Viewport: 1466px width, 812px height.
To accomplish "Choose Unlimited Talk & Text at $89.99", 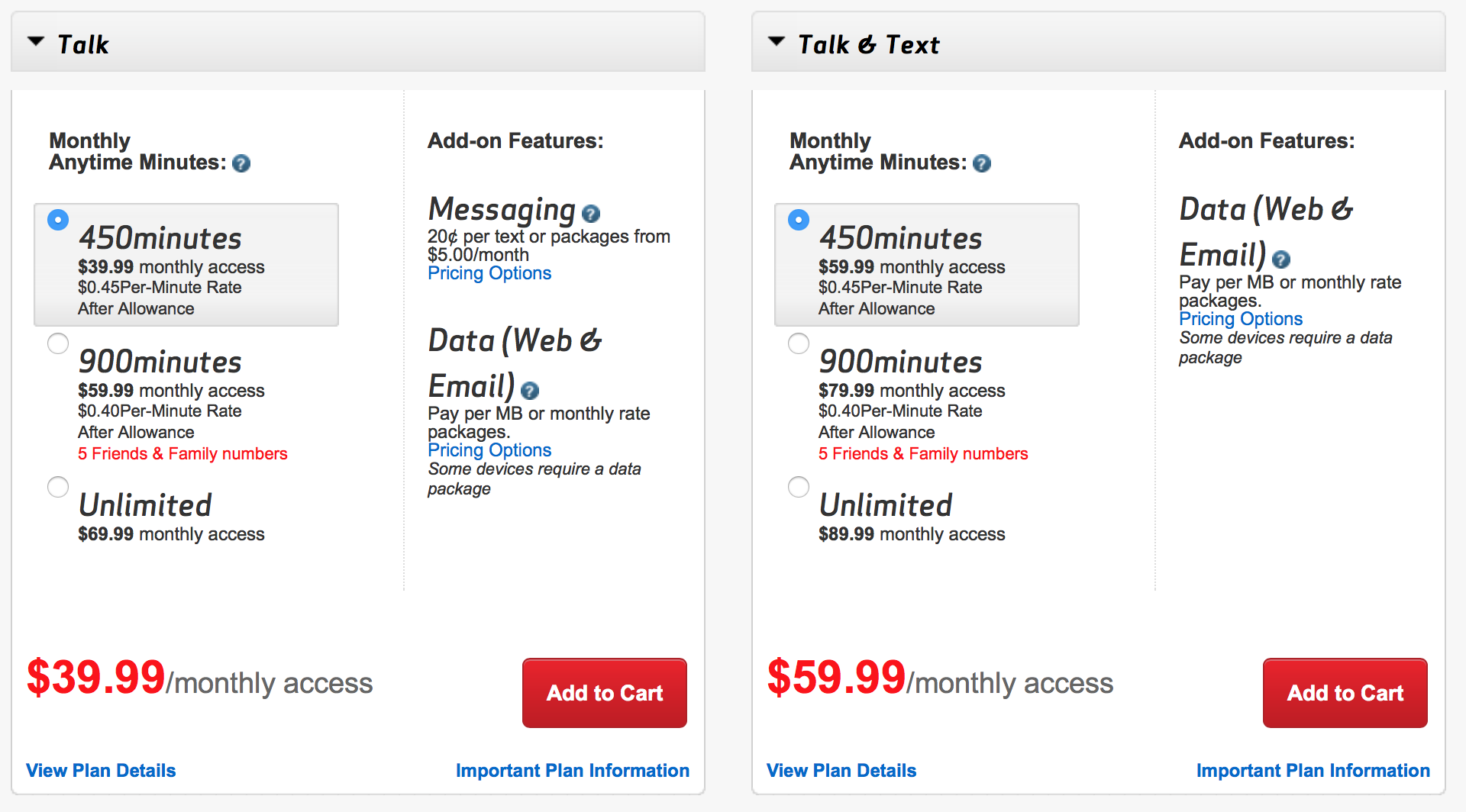I will 799,487.
